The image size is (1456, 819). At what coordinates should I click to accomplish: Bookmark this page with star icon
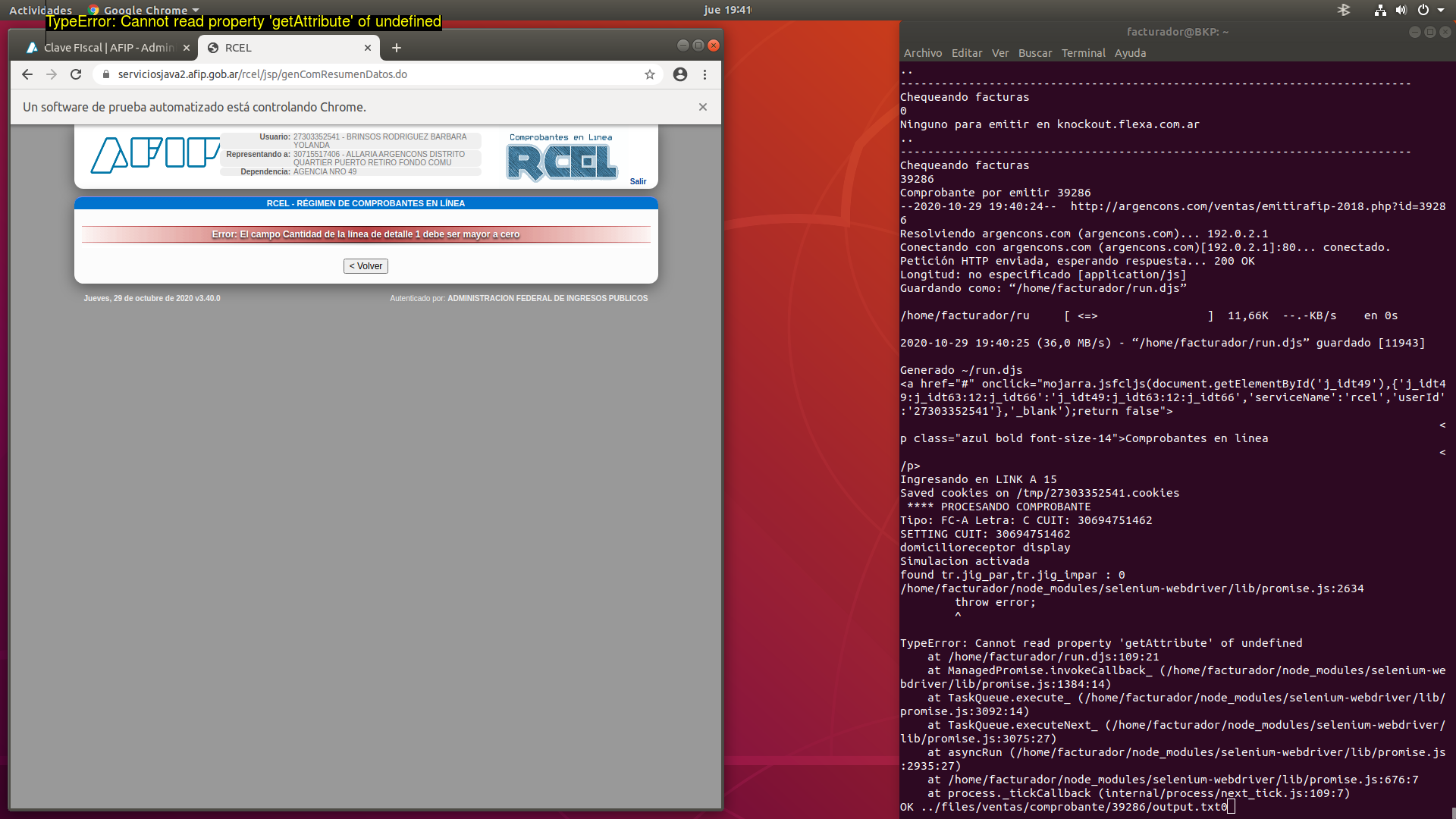650,74
